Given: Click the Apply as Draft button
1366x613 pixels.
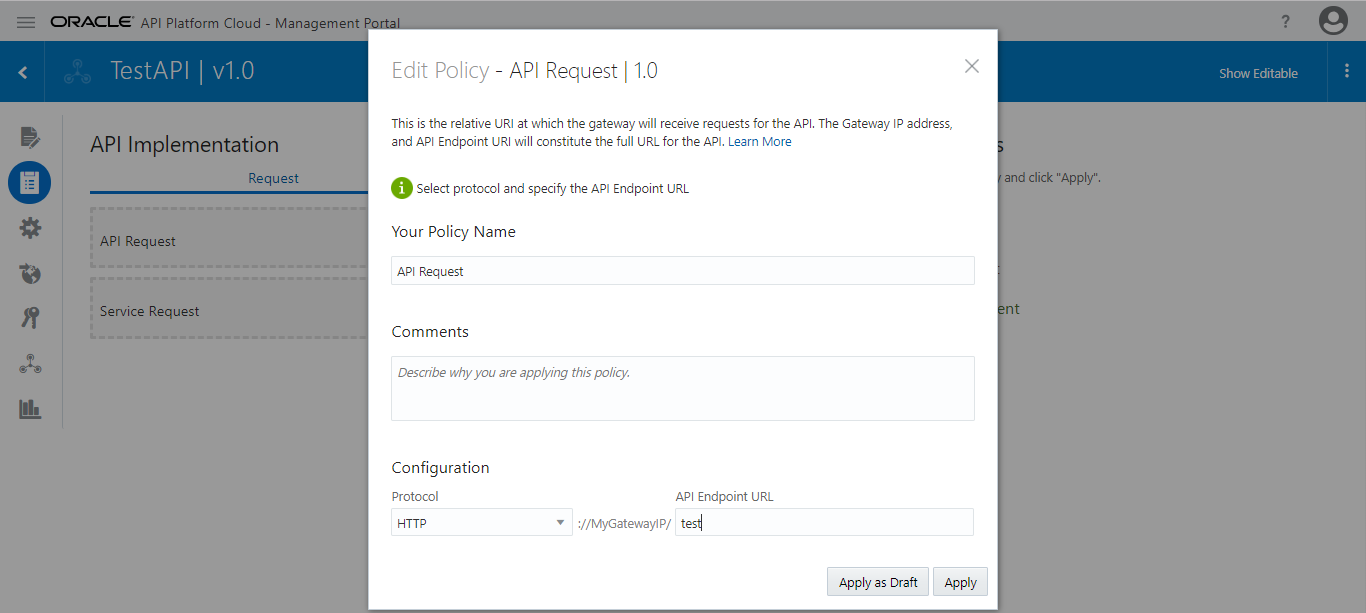Looking at the screenshot, I should [878, 582].
